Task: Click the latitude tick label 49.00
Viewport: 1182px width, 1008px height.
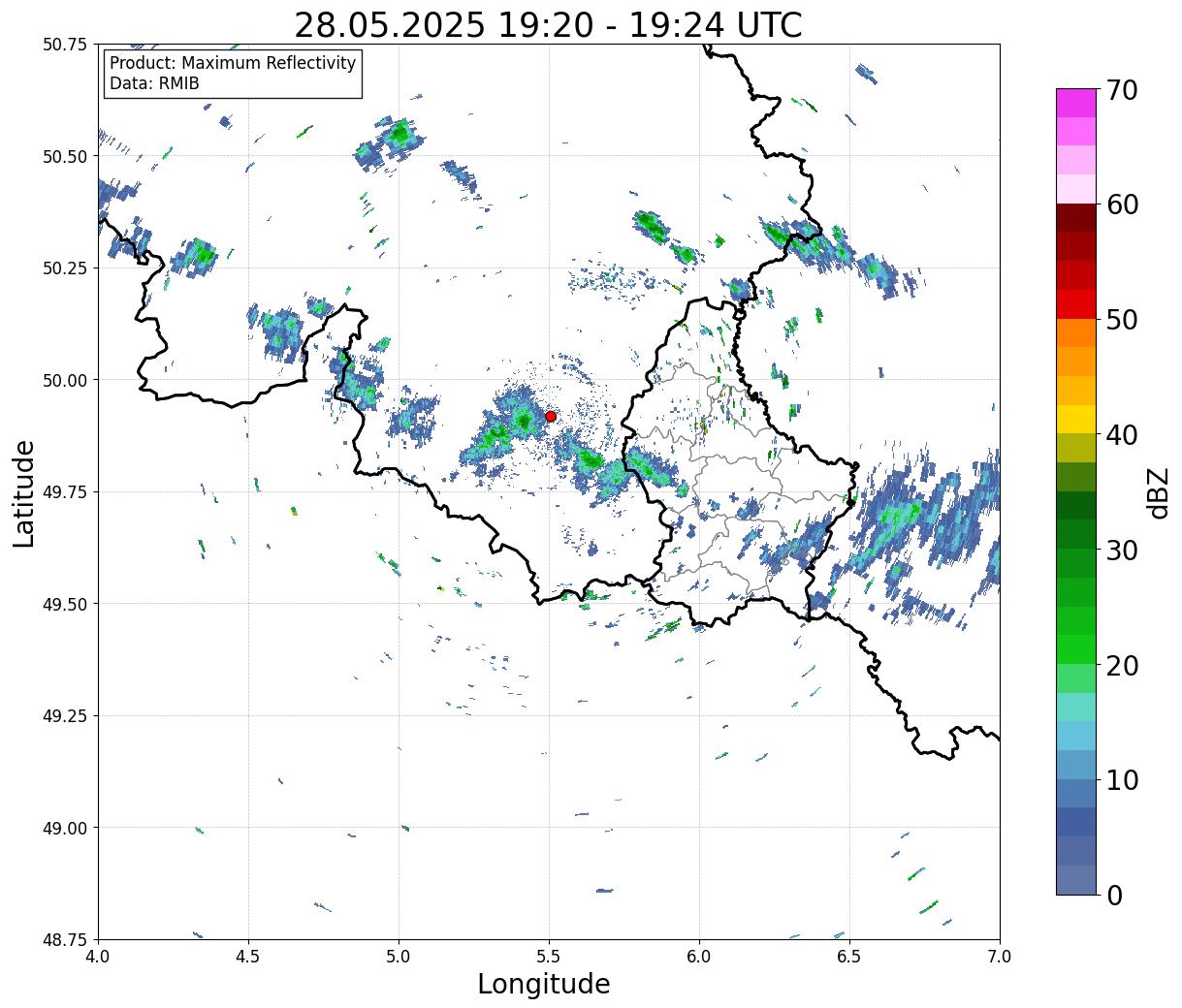Action: click(x=65, y=828)
